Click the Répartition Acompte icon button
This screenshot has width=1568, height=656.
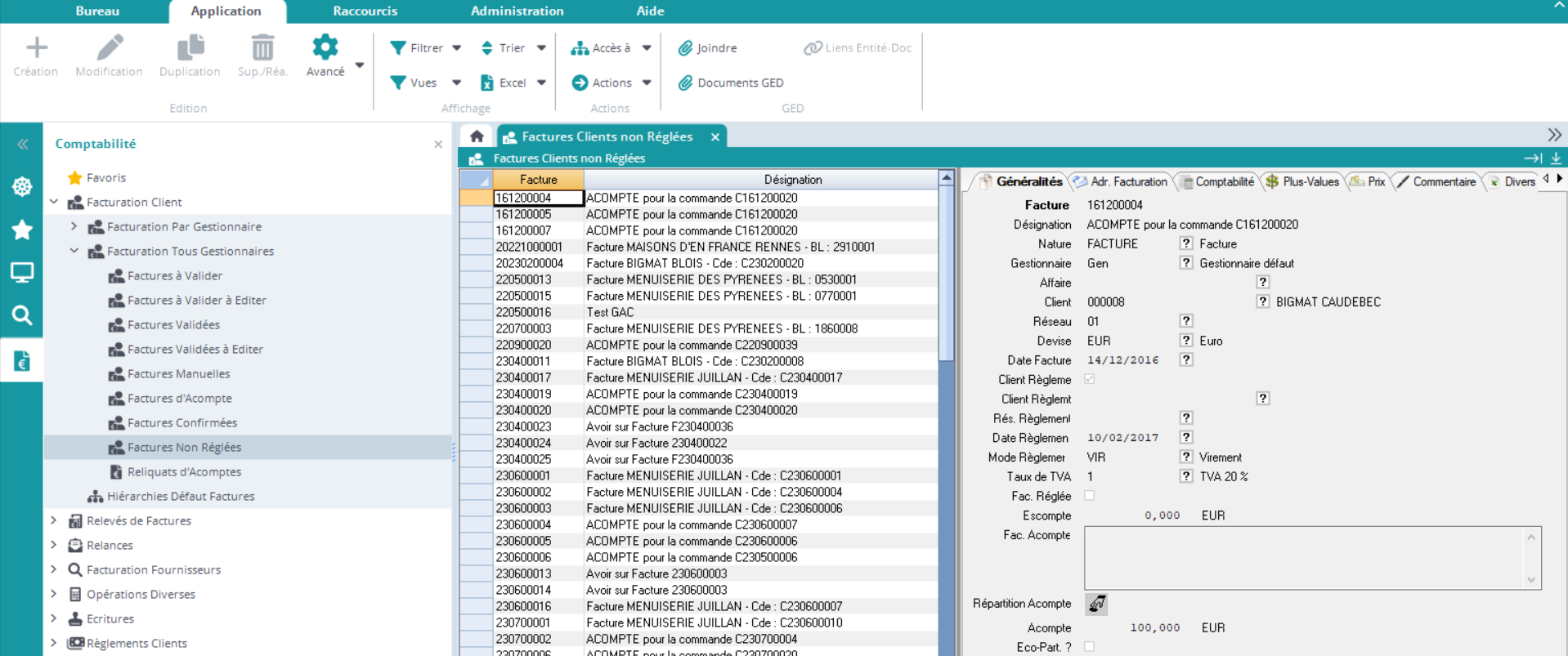[x=1095, y=604]
